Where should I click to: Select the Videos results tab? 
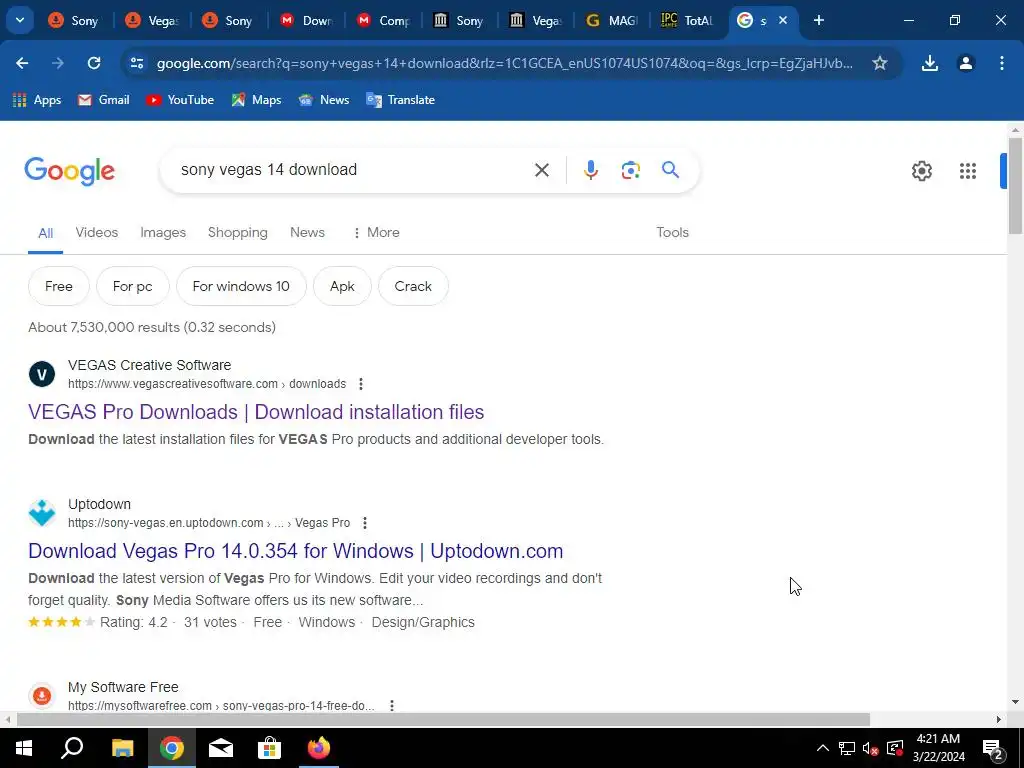(x=97, y=232)
